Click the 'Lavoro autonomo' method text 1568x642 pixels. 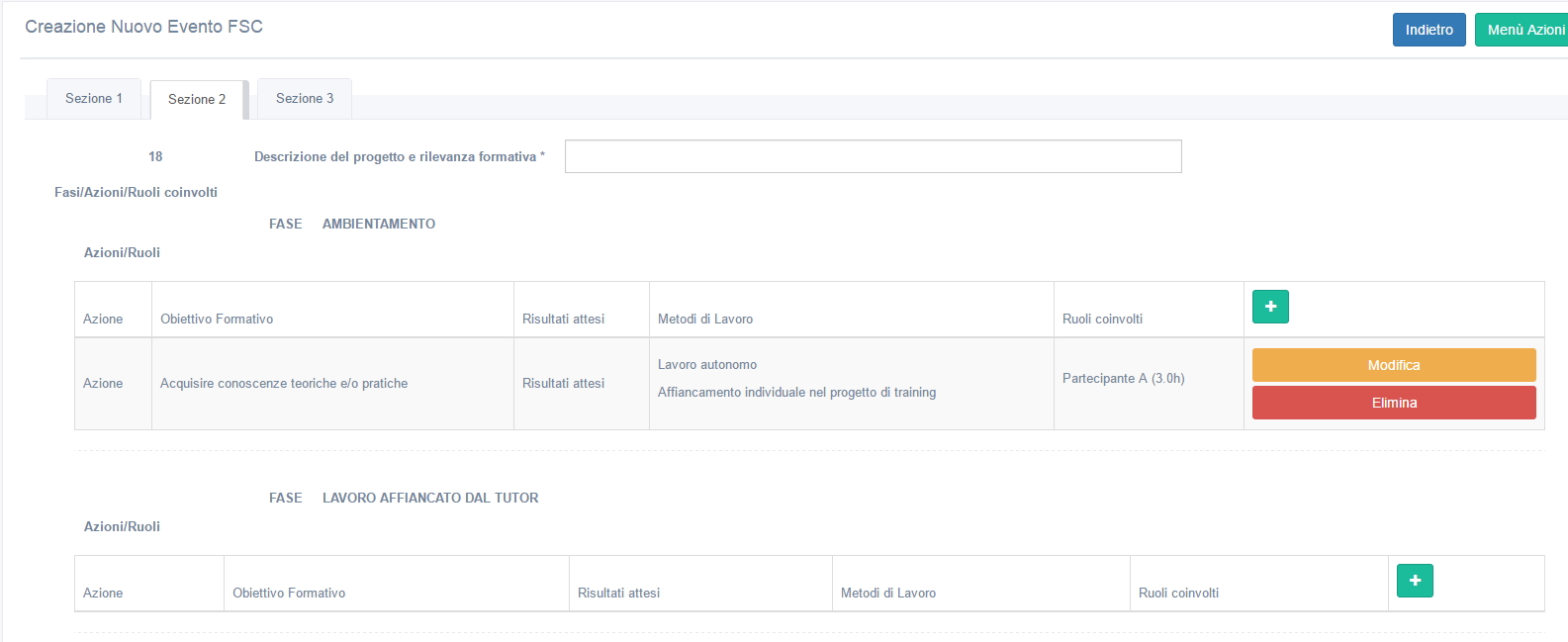(x=707, y=365)
